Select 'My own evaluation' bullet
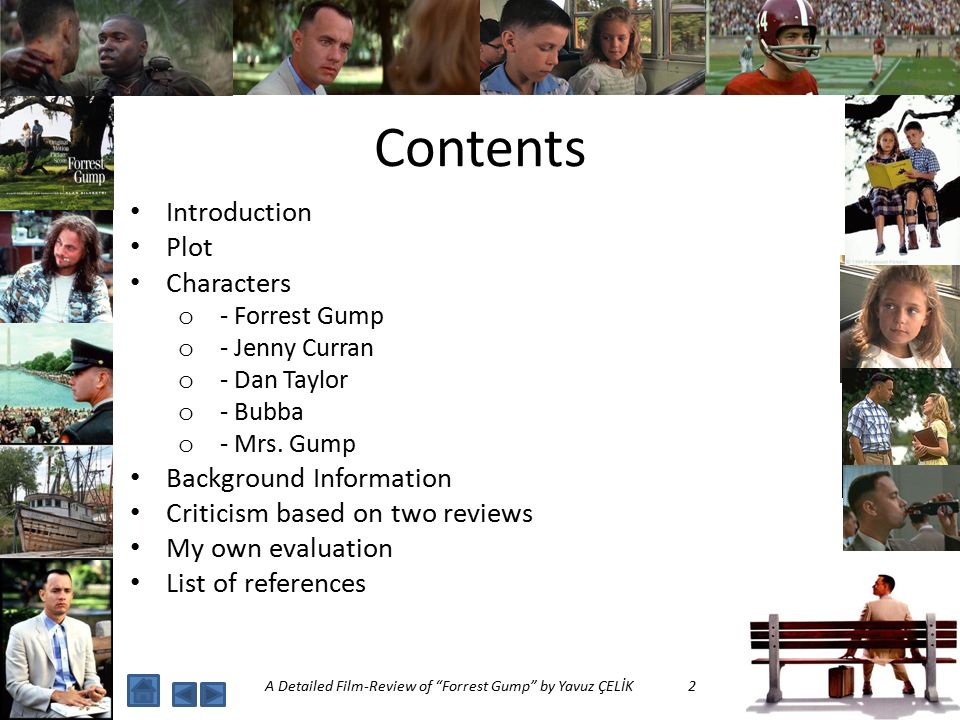Screen dimensions: 960x720 (279, 549)
